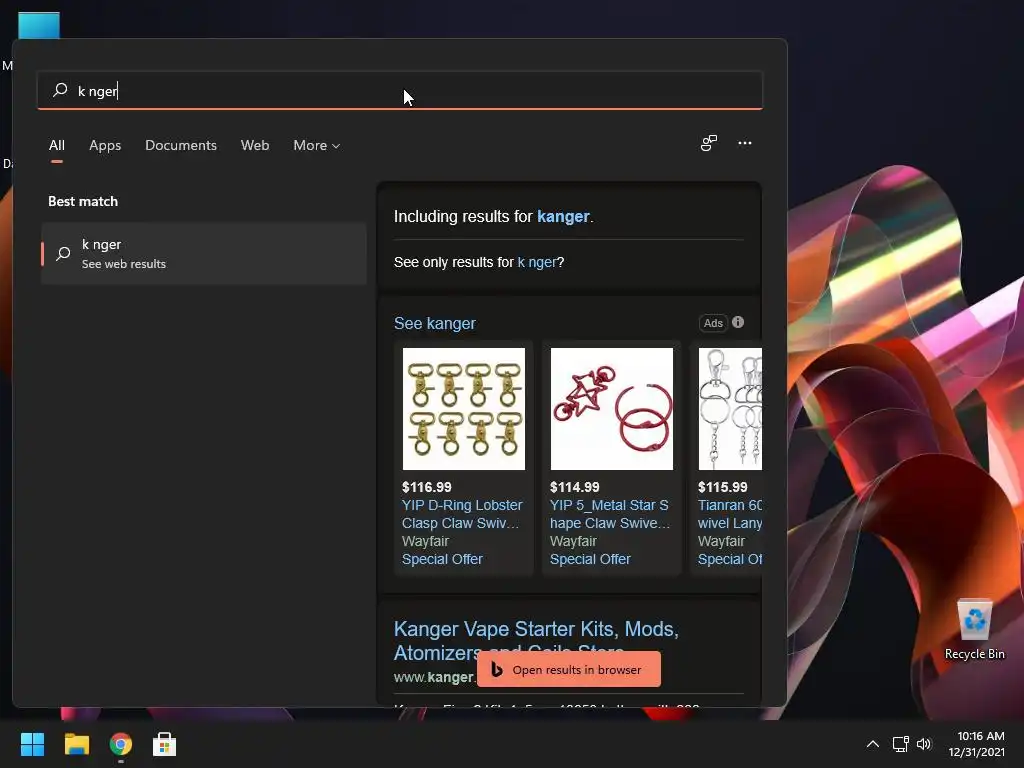Screen dimensions: 1024x768
Task: Click the magnifier icon beside 'See web results'
Action: tap(63, 253)
